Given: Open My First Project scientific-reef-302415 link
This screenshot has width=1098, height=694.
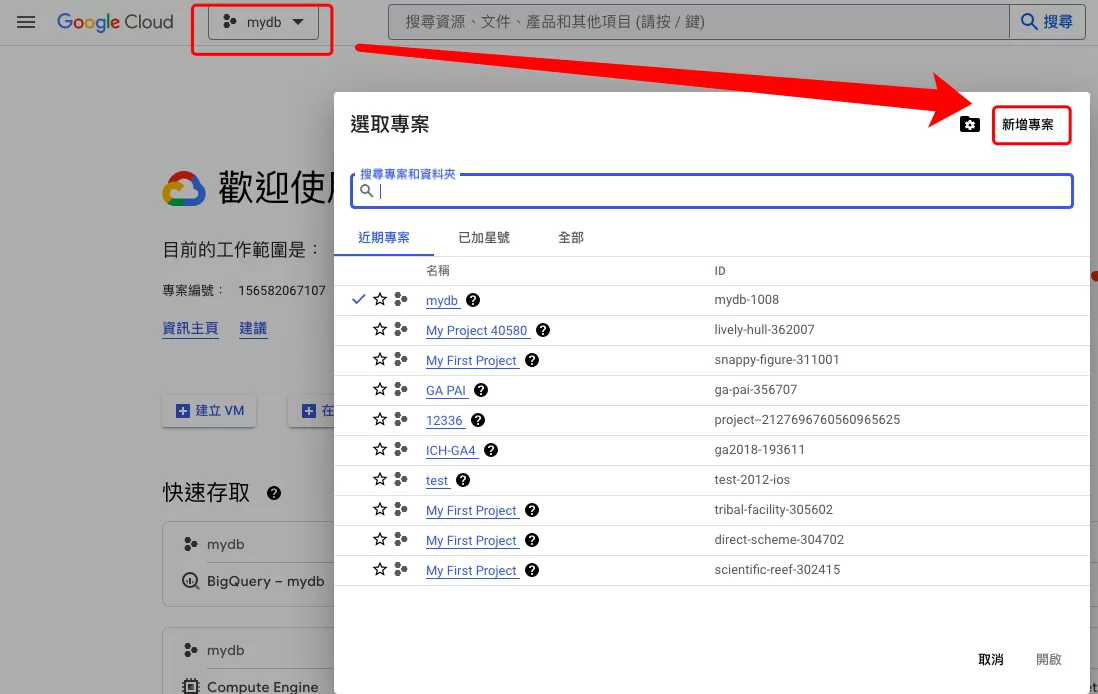Looking at the screenshot, I should click(471, 571).
